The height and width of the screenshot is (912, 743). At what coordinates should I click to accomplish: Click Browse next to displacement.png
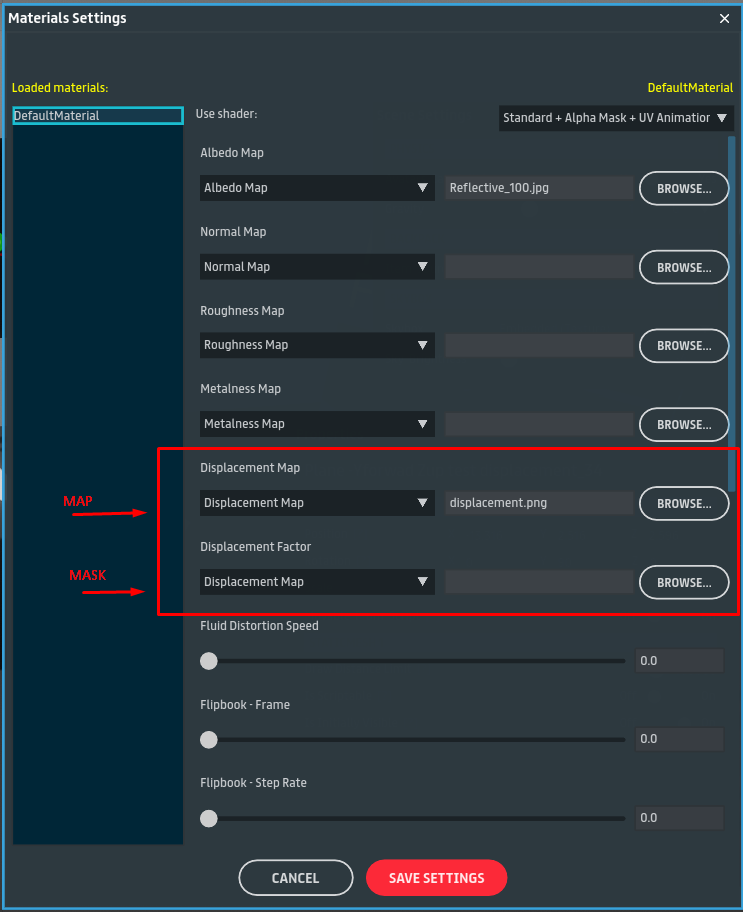684,503
